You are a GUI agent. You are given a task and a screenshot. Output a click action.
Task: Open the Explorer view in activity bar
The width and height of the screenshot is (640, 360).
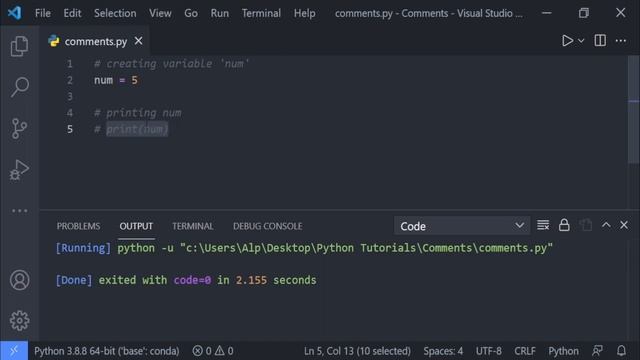click(19, 46)
